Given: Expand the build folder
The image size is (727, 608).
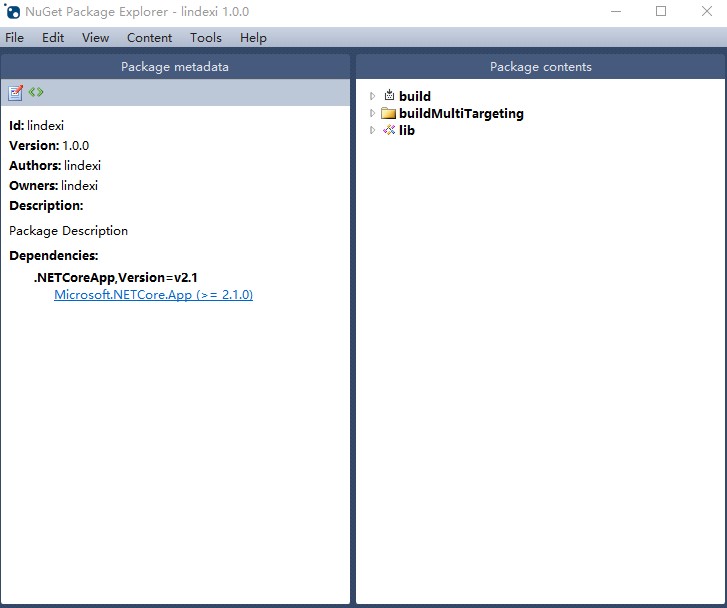Looking at the screenshot, I should tap(372, 96).
